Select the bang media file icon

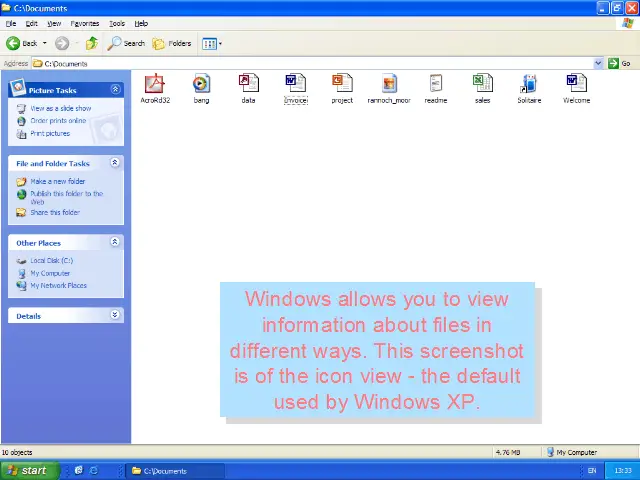[201, 84]
